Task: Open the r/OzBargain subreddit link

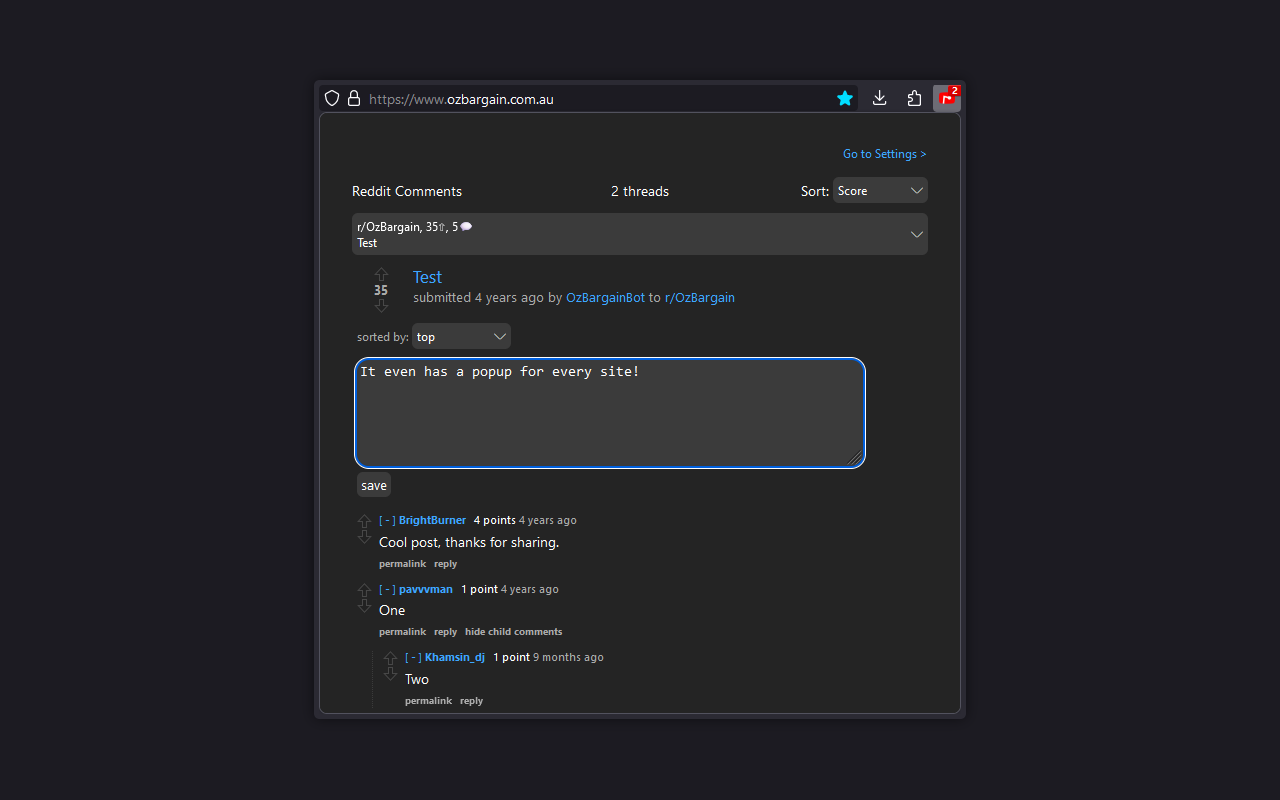Action: [x=700, y=297]
